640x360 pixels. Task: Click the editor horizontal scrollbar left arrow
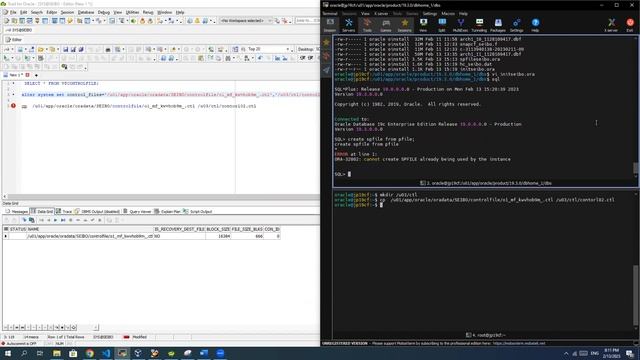coord(4,197)
